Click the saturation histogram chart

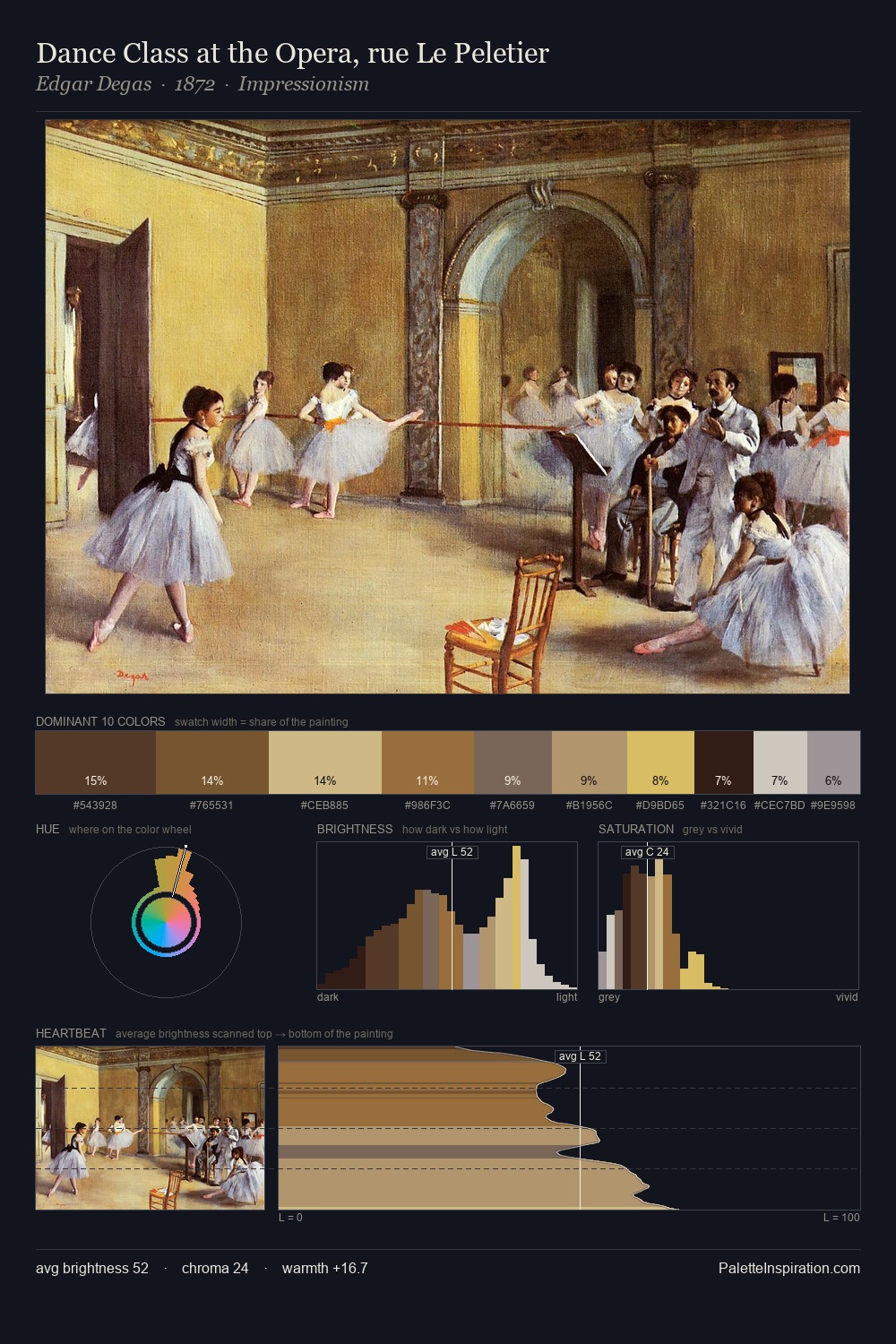[x=728, y=916]
